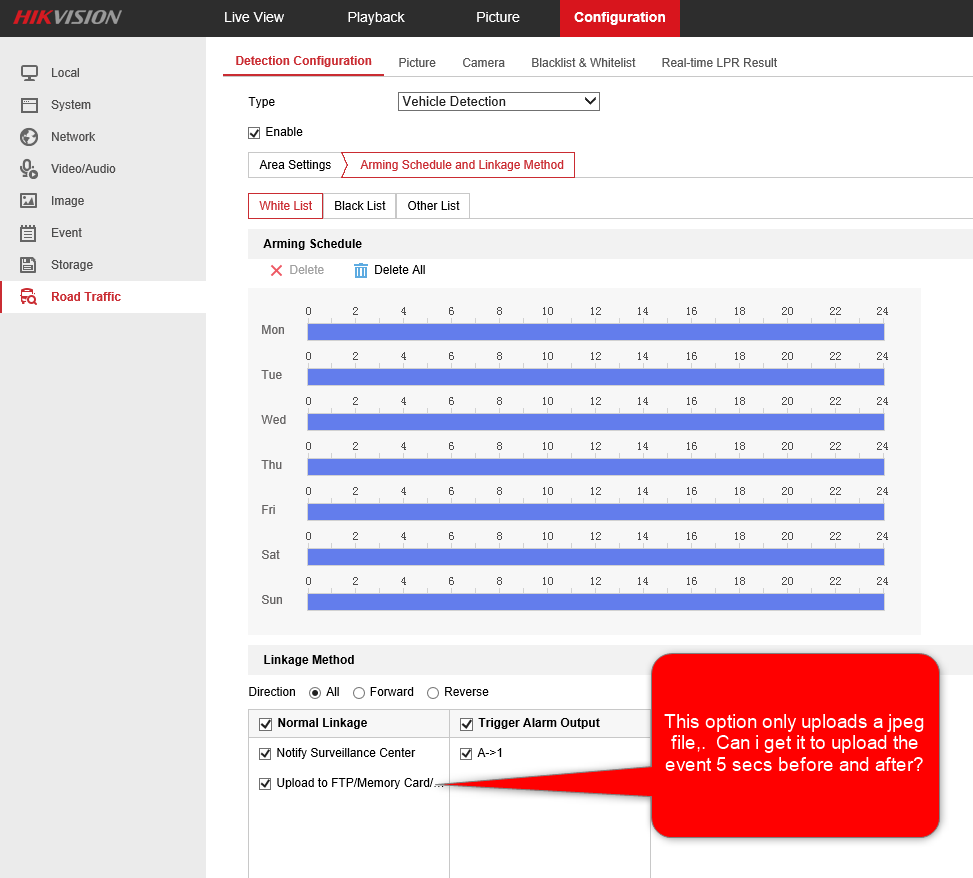Select the Black List tab
The image size is (973, 878).
[x=359, y=206]
